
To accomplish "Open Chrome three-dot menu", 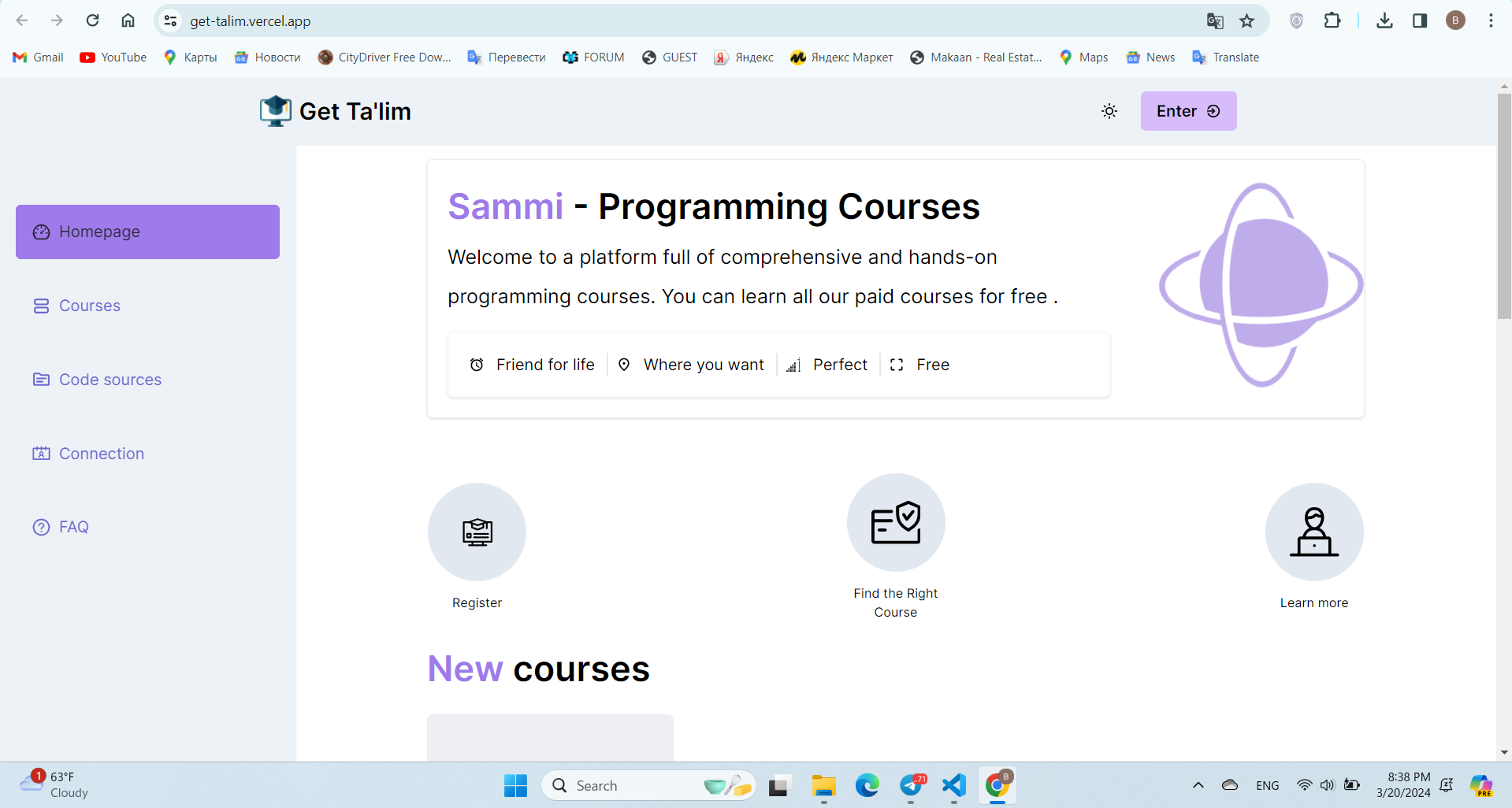I will 1491,21.
